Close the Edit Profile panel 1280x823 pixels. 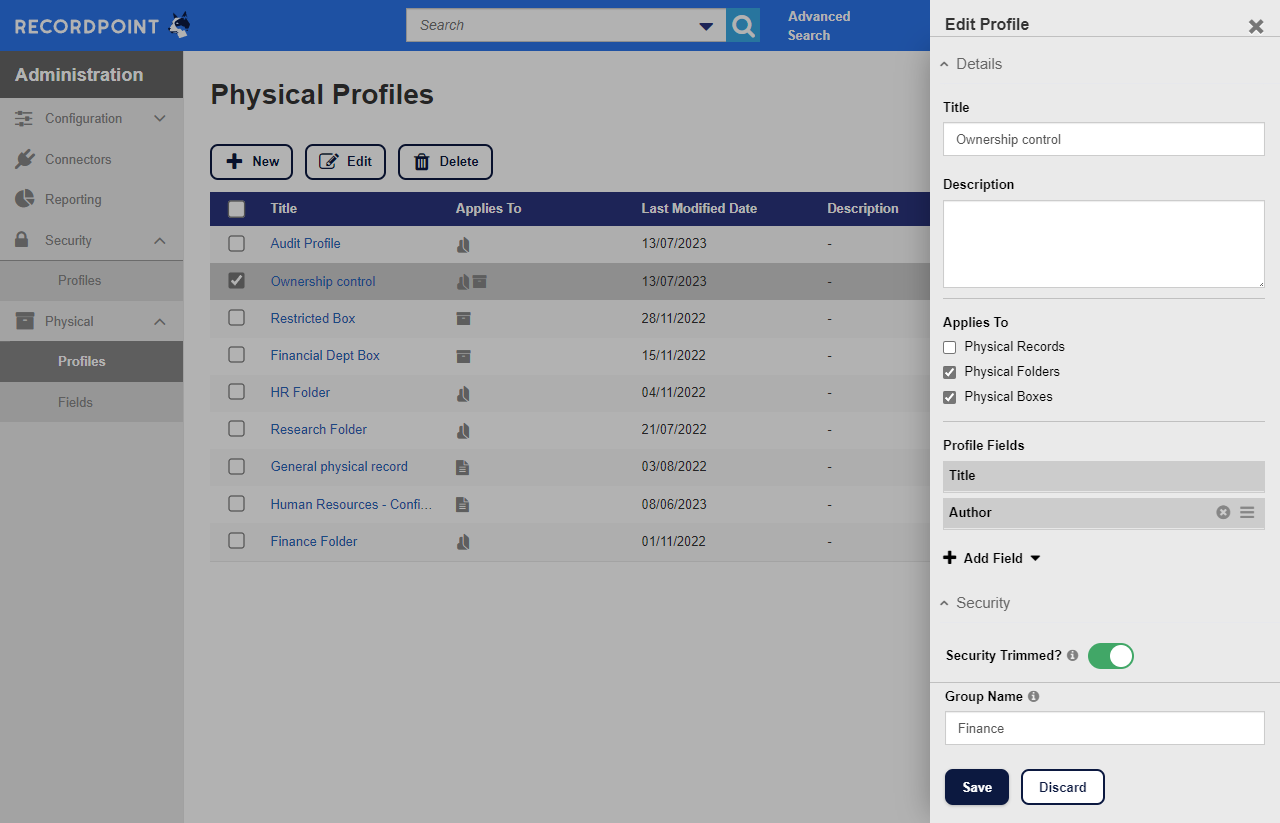(1256, 26)
